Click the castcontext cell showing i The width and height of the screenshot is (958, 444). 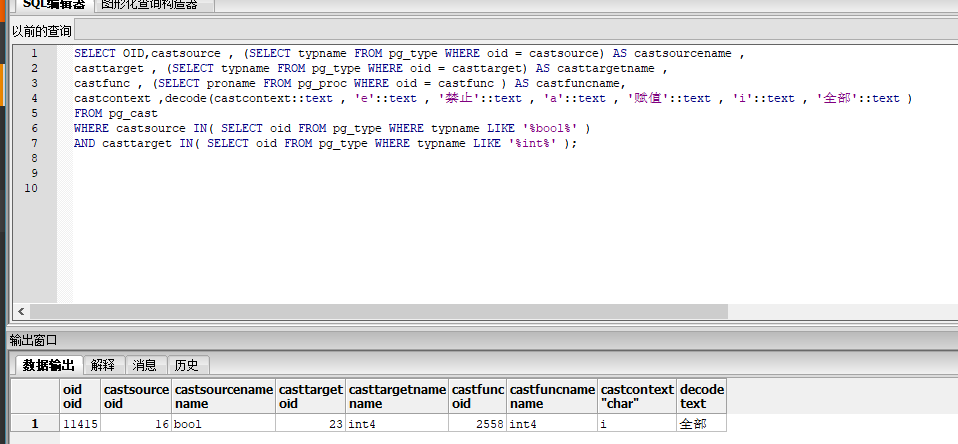coord(637,423)
